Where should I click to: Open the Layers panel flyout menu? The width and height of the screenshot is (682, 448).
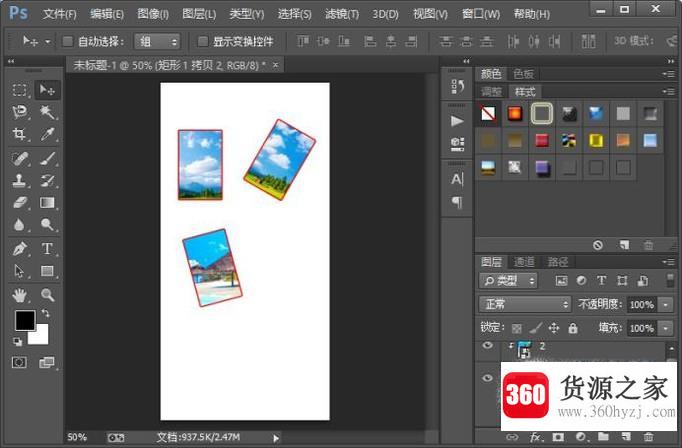pyautogui.click(x=669, y=262)
